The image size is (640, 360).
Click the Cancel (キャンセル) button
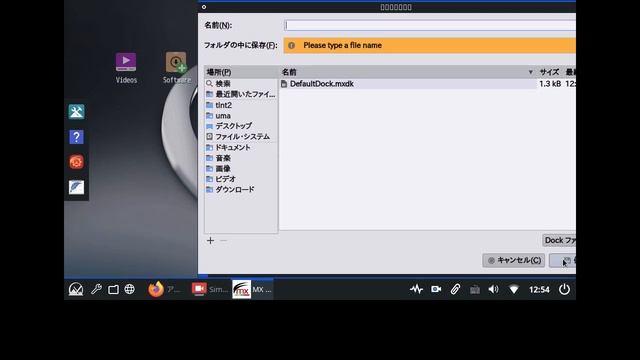513,260
